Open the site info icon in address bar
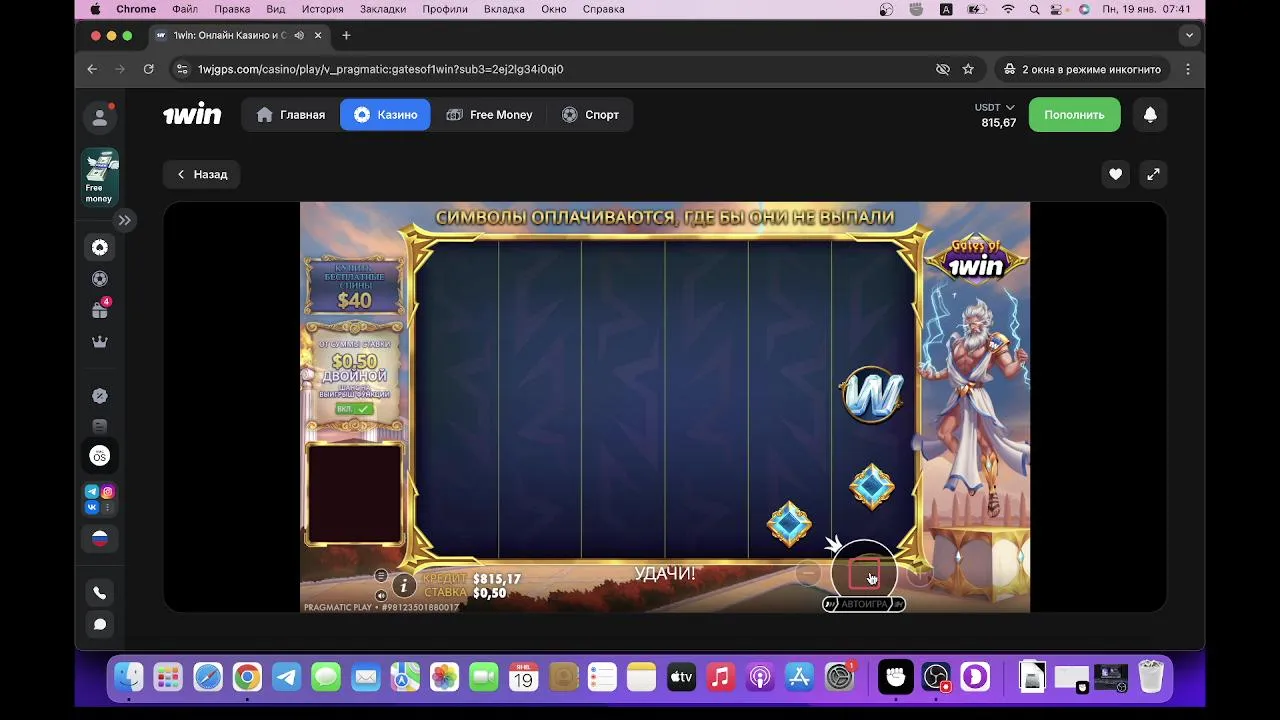This screenshot has height=720, width=1280. 181,69
